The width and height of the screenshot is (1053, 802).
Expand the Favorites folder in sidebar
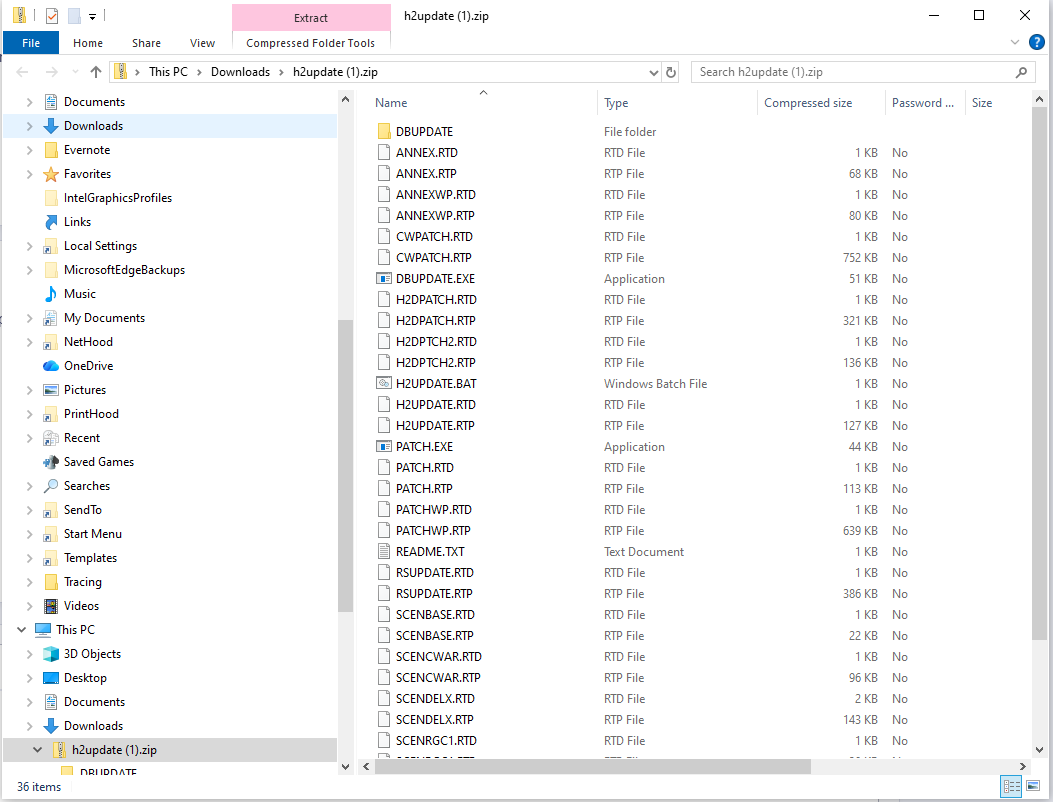(29, 174)
